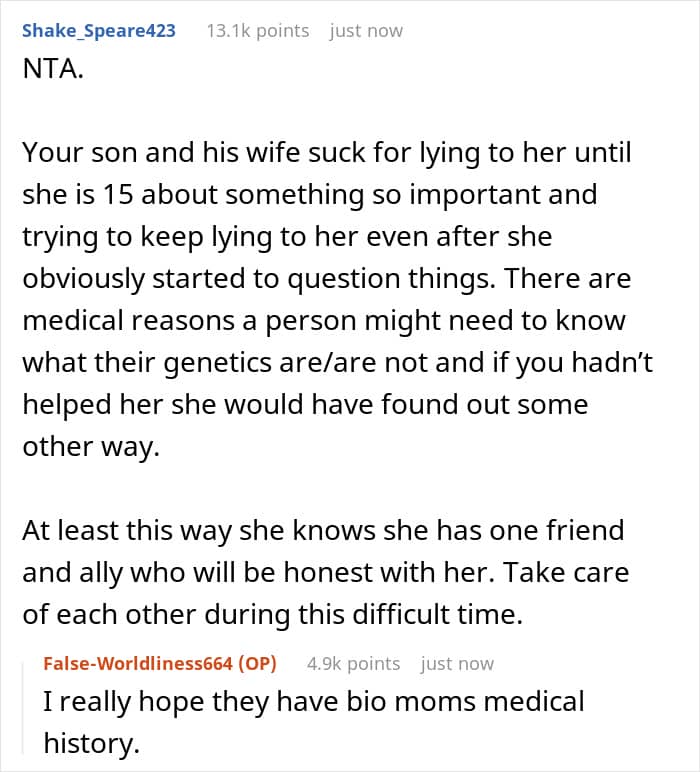Click the line what their genetics are
Viewport: 700px width, 772px height.
(338, 363)
